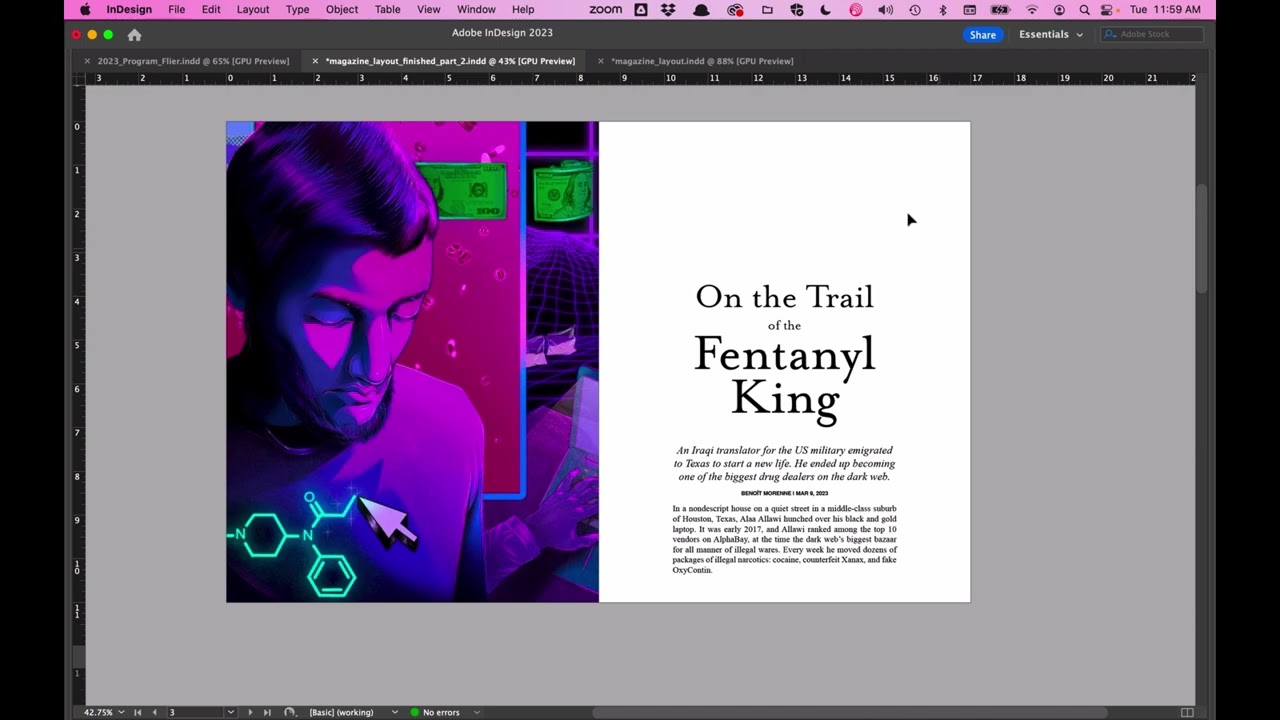The image size is (1280, 720).
Task: Switch to the magazine_layout_finished_part_2.indd tab
Action: [x=450, y=61]
